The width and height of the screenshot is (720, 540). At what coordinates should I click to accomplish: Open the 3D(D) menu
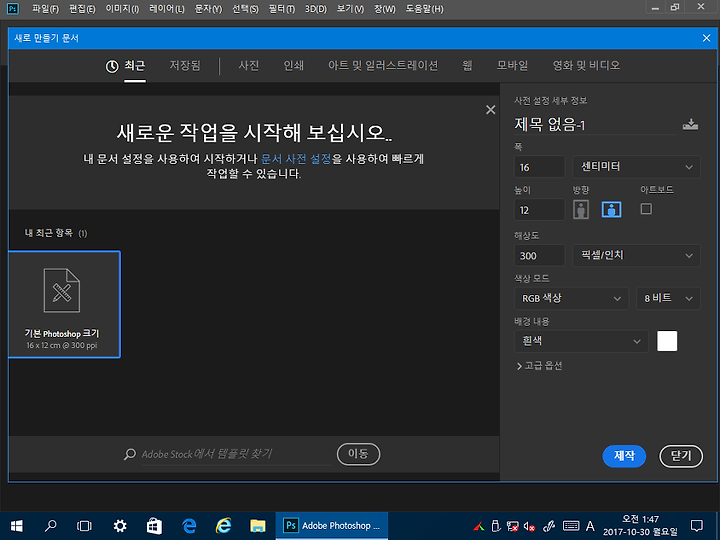click(316, 9)
